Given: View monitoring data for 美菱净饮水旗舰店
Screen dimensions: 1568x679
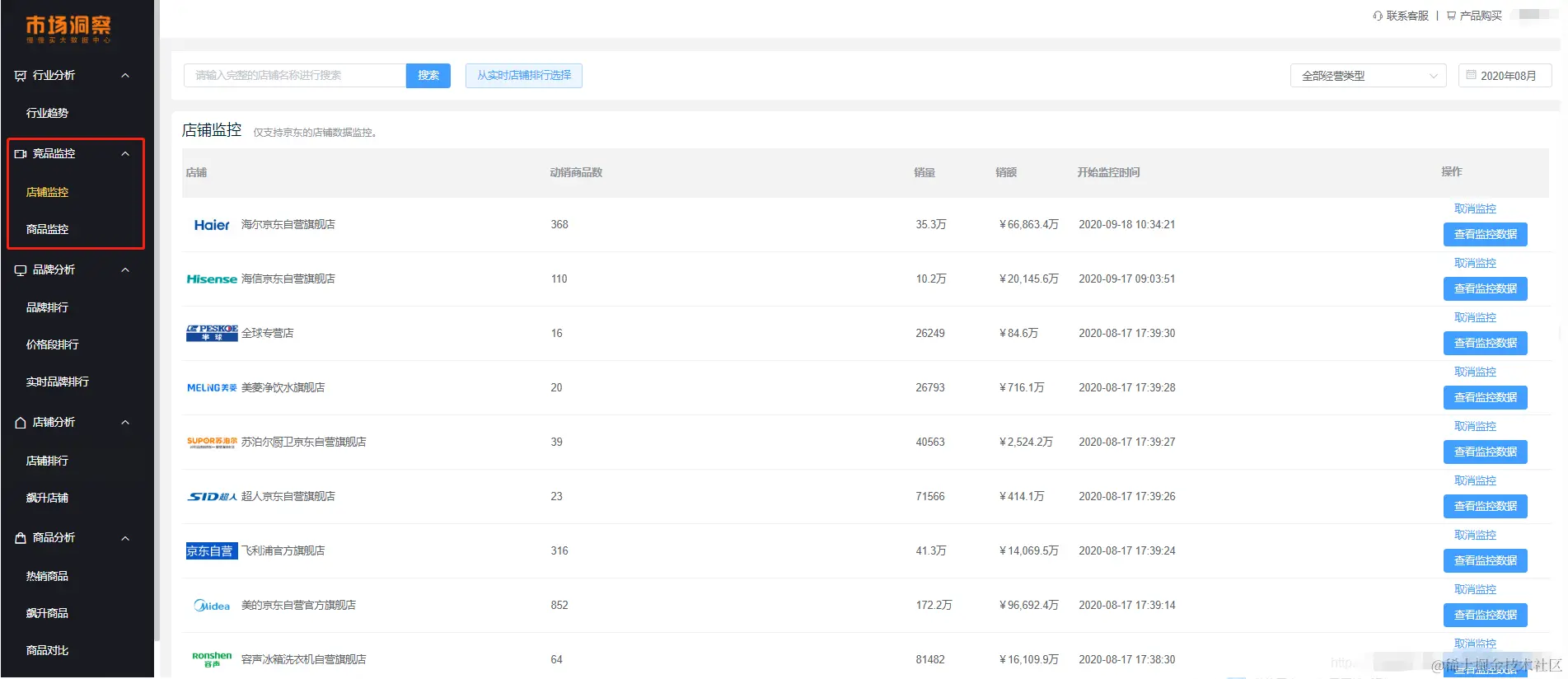Looking at the screenshot, I should (x=1486, y=398).
